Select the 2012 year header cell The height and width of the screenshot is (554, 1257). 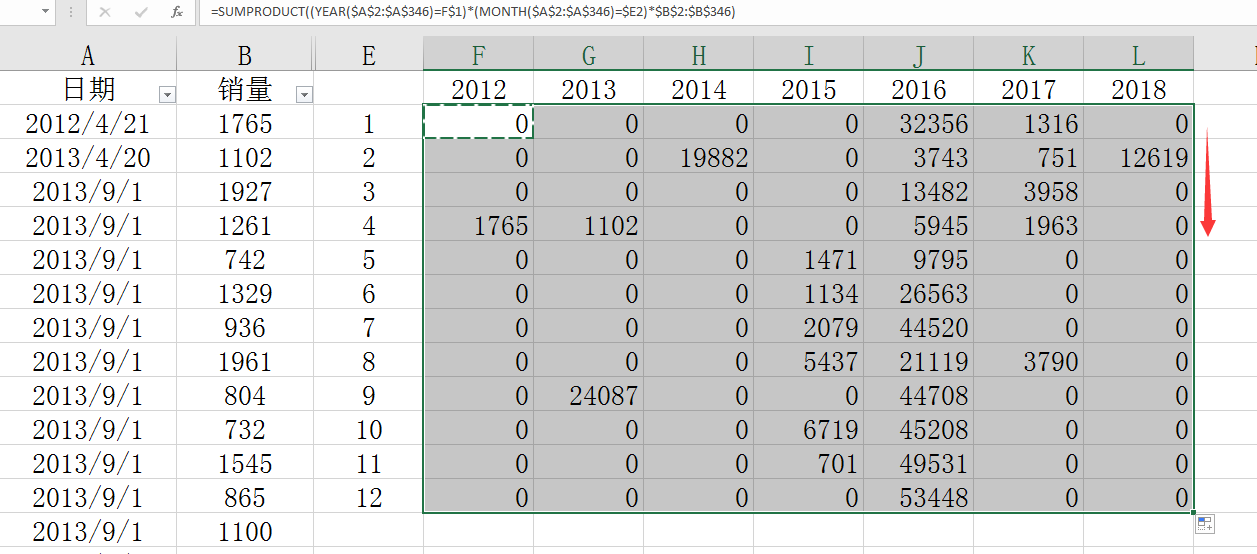479,89
